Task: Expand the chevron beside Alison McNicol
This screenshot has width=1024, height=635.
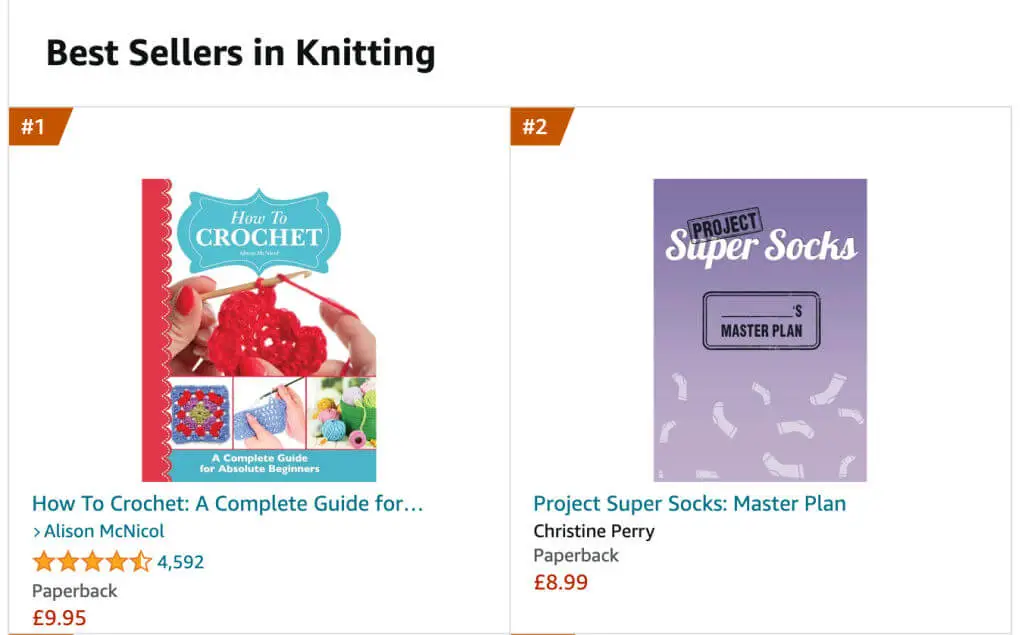Action: coord(37,532)
